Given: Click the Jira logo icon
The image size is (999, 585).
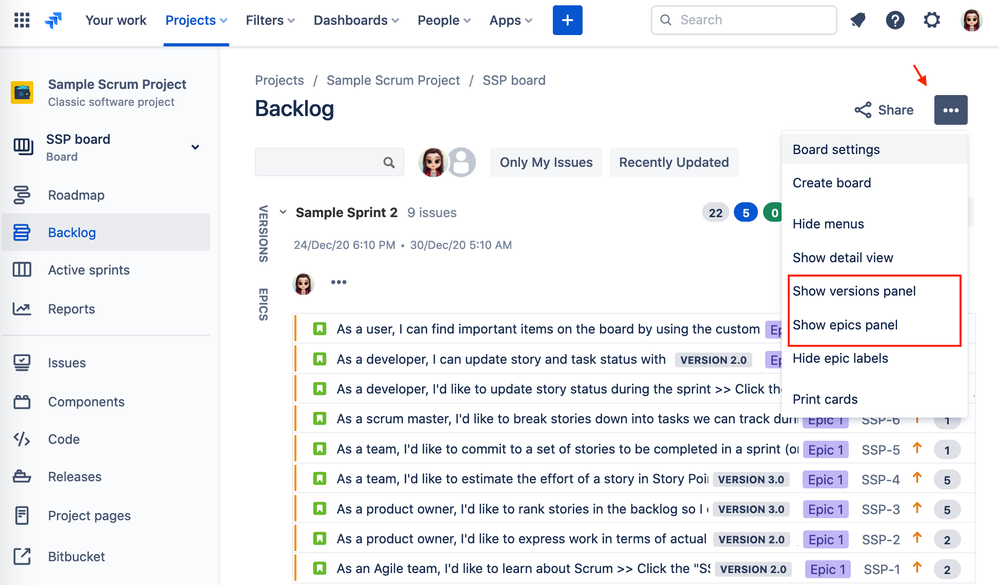Looking at the screenshot, I should (x=54, y=20).
